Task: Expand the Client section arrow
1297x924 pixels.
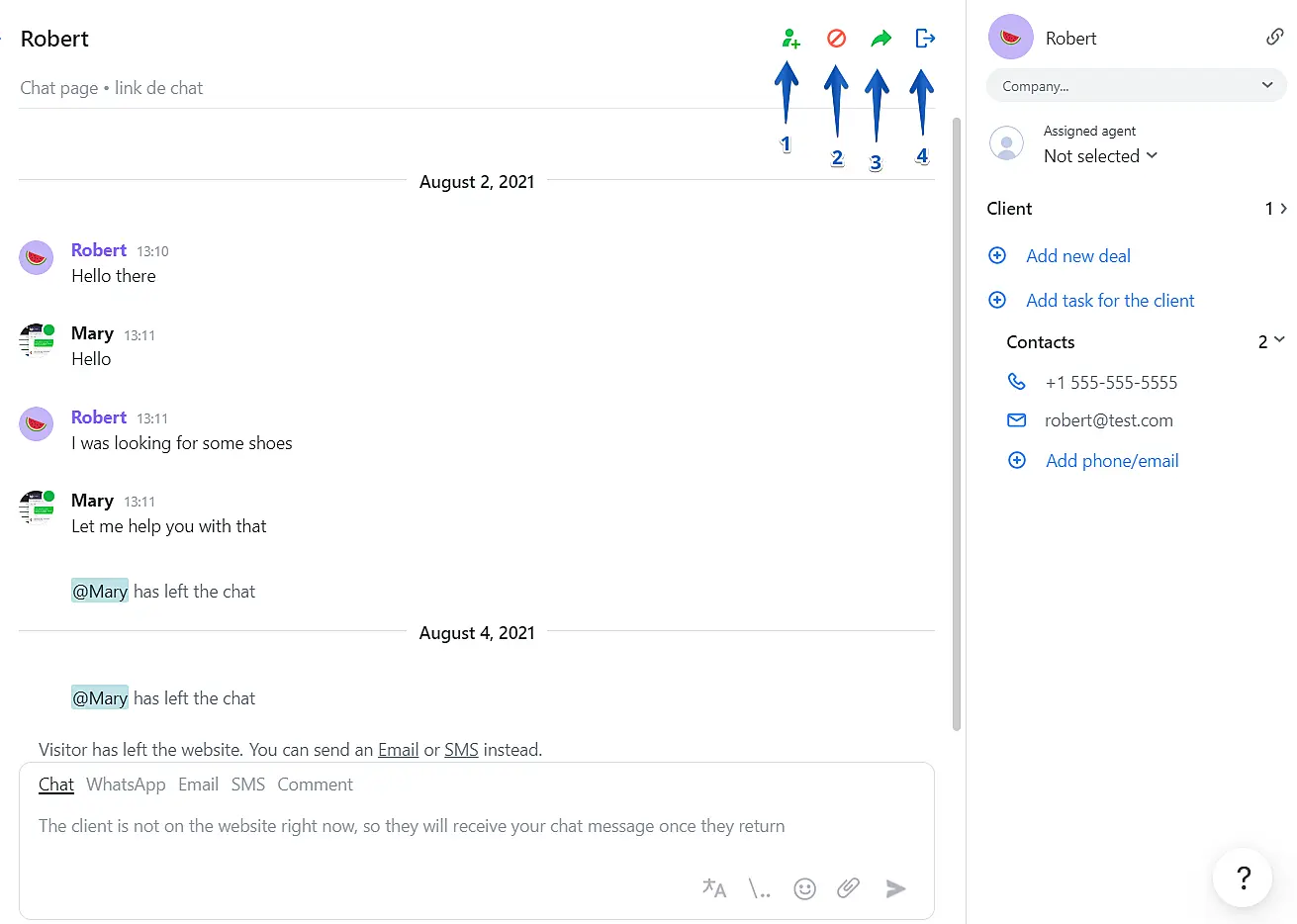Action: click(1283, 209)
